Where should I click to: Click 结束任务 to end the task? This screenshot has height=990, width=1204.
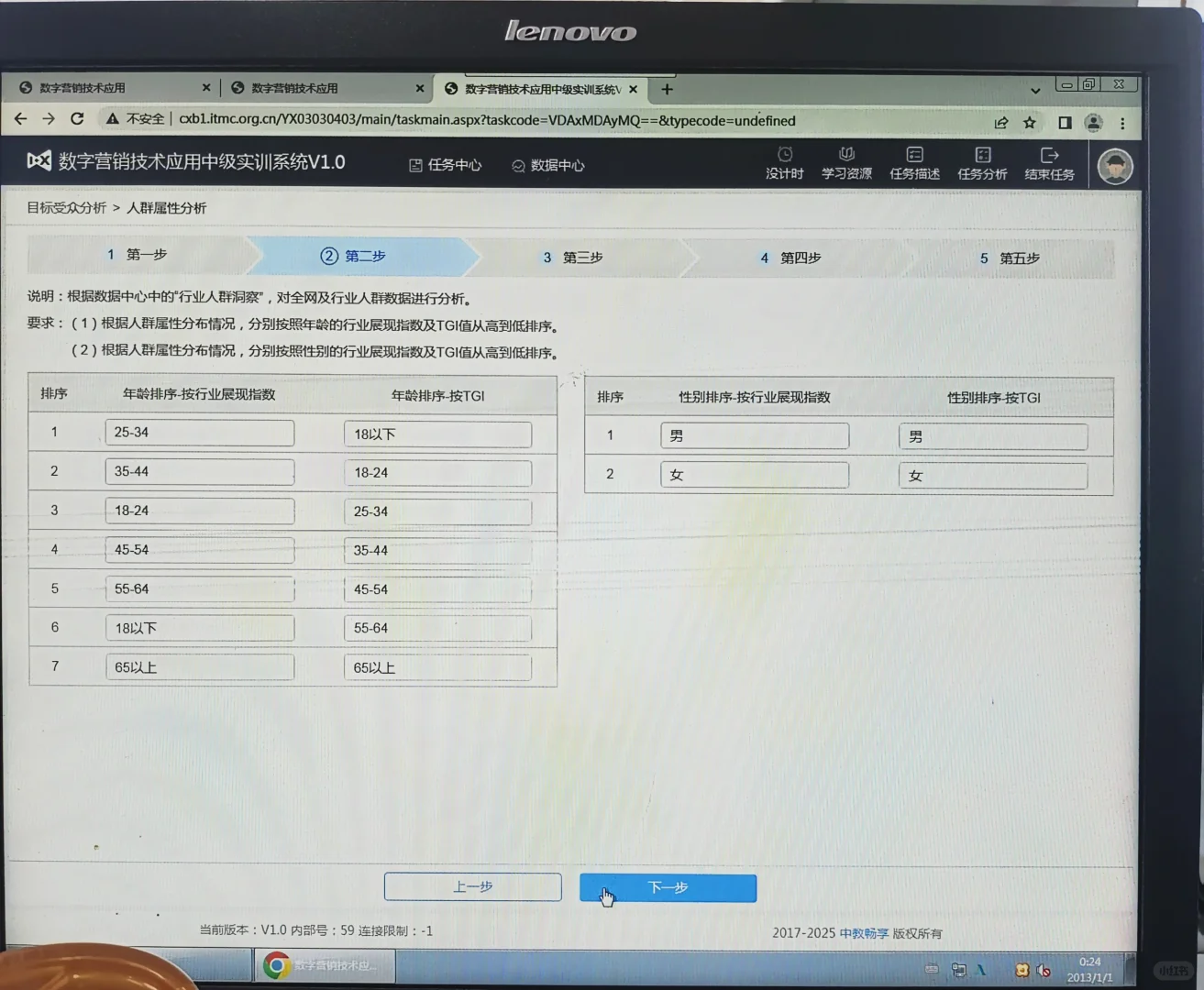pos(1050,165)
